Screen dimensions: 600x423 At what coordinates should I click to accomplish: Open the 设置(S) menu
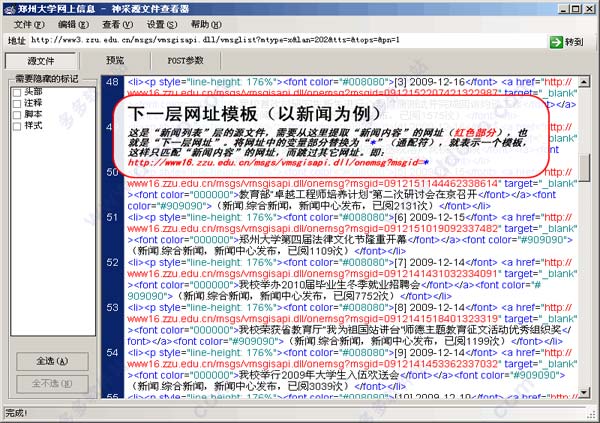click(162, 24)
